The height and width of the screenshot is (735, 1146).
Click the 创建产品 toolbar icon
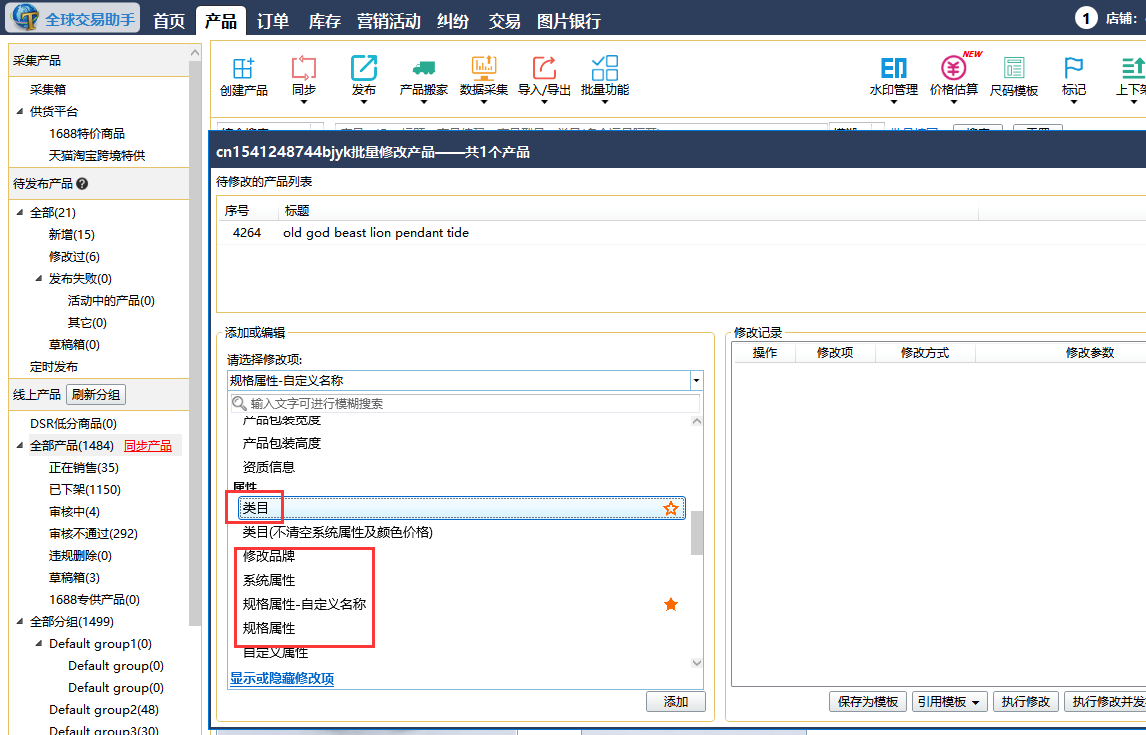pos(243,68)
